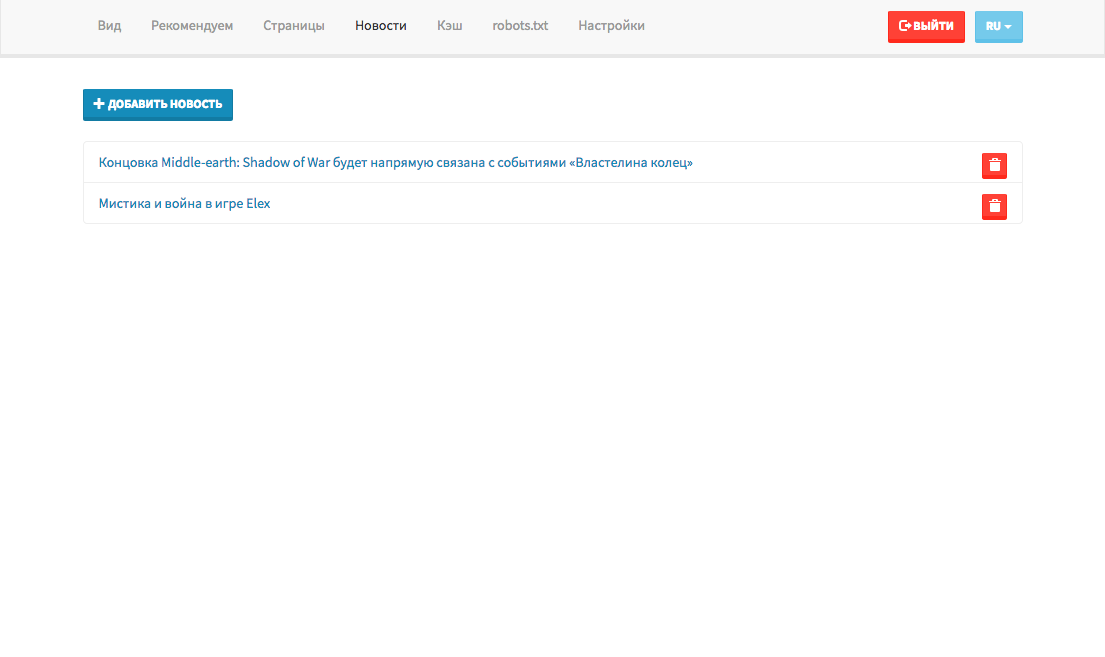This screenshot has height=657, width=1105.
Task: Go to the Рекомендуем section
Action: click(x=192, y=26)
